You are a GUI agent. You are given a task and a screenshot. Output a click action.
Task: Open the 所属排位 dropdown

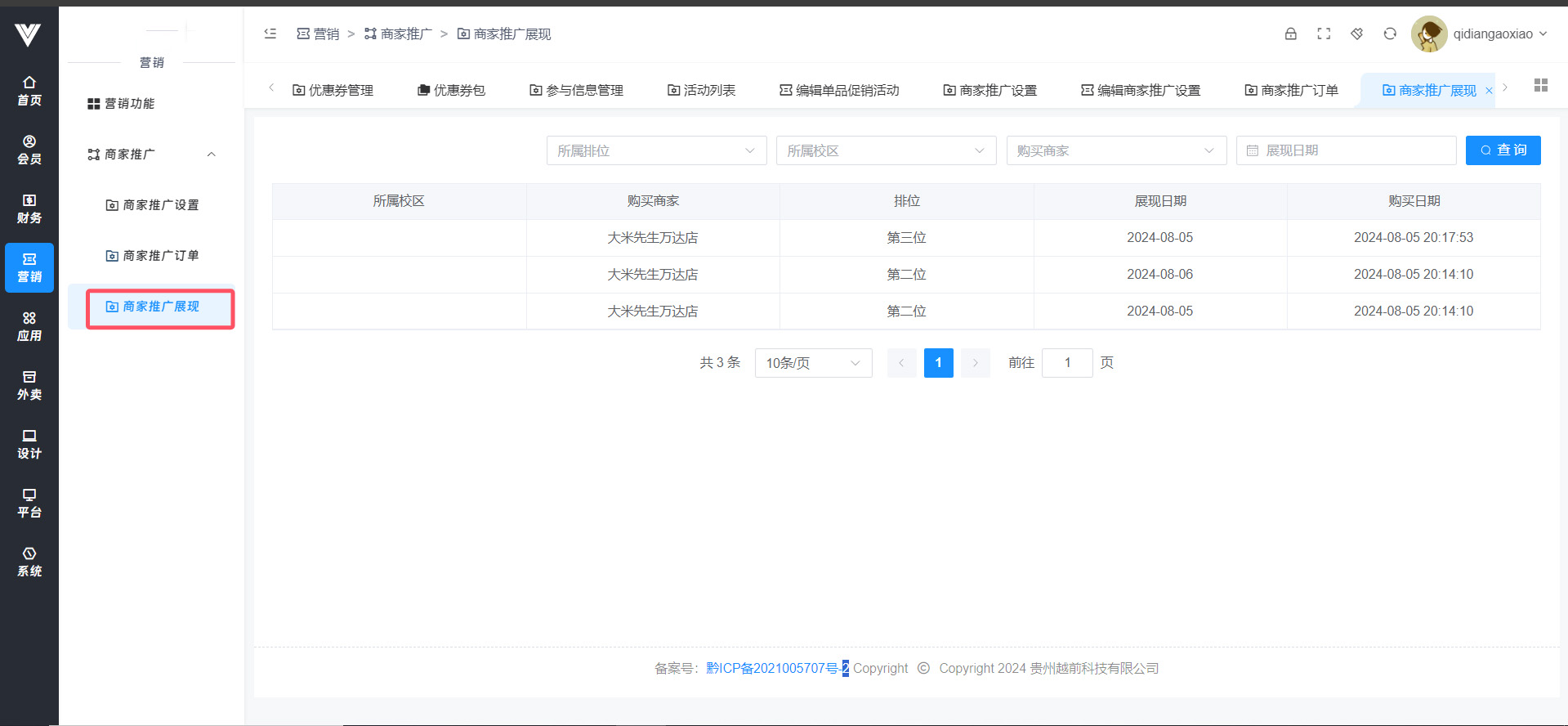pyautogui.click(x=656, y=150)
